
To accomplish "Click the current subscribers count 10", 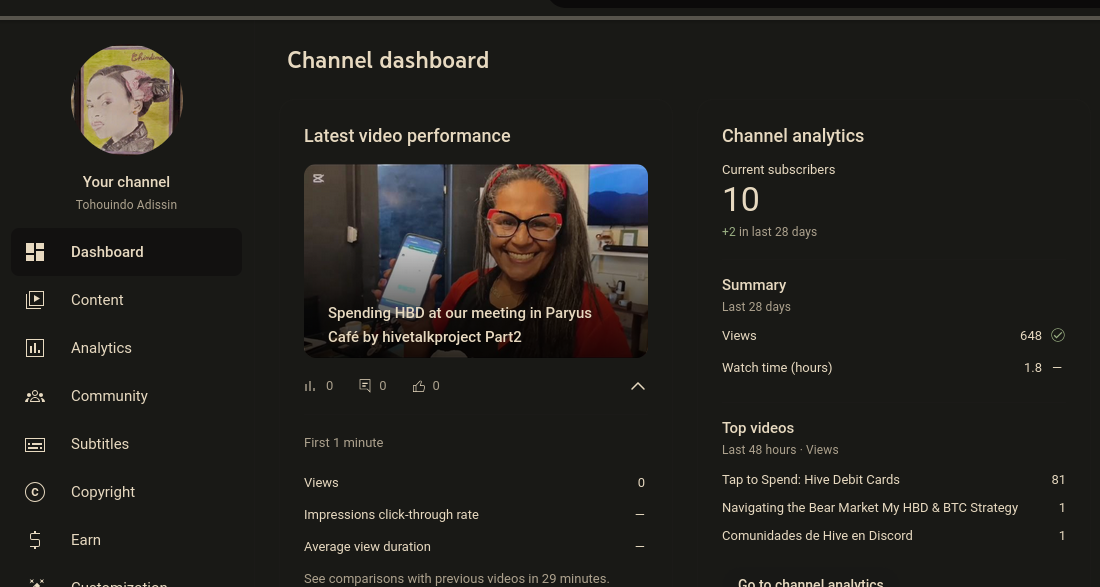I will (741, 200).
